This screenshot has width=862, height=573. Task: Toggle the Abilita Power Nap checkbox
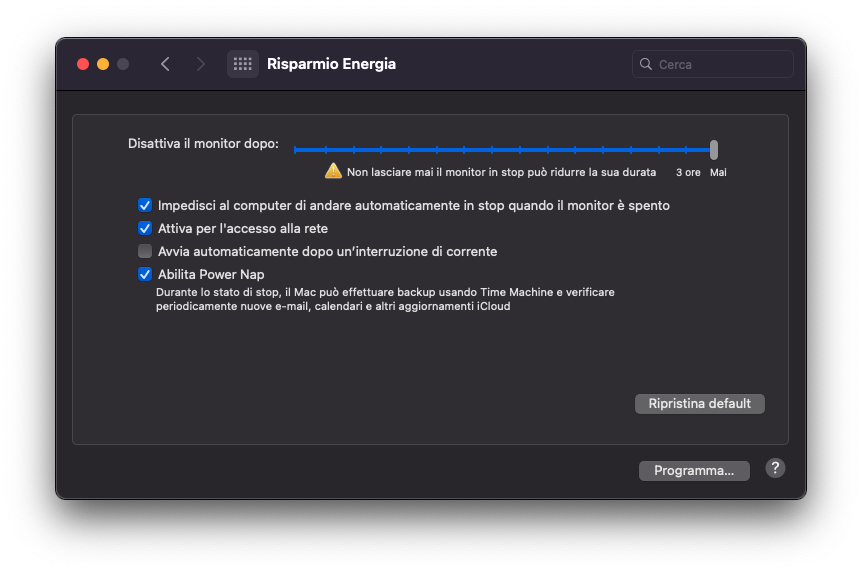coord(145,274)
